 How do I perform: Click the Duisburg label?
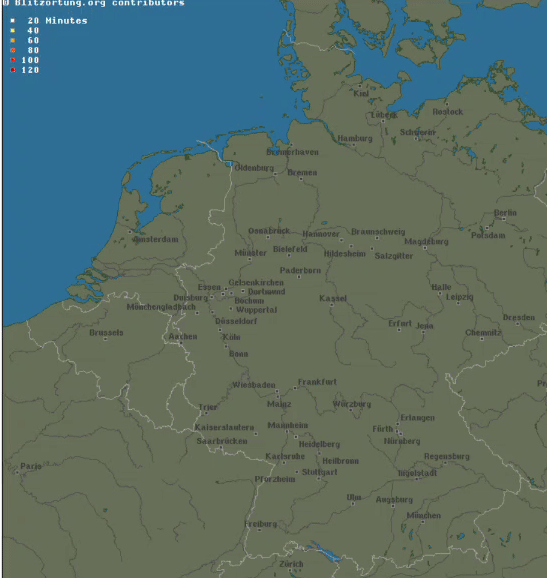[191, 297]
